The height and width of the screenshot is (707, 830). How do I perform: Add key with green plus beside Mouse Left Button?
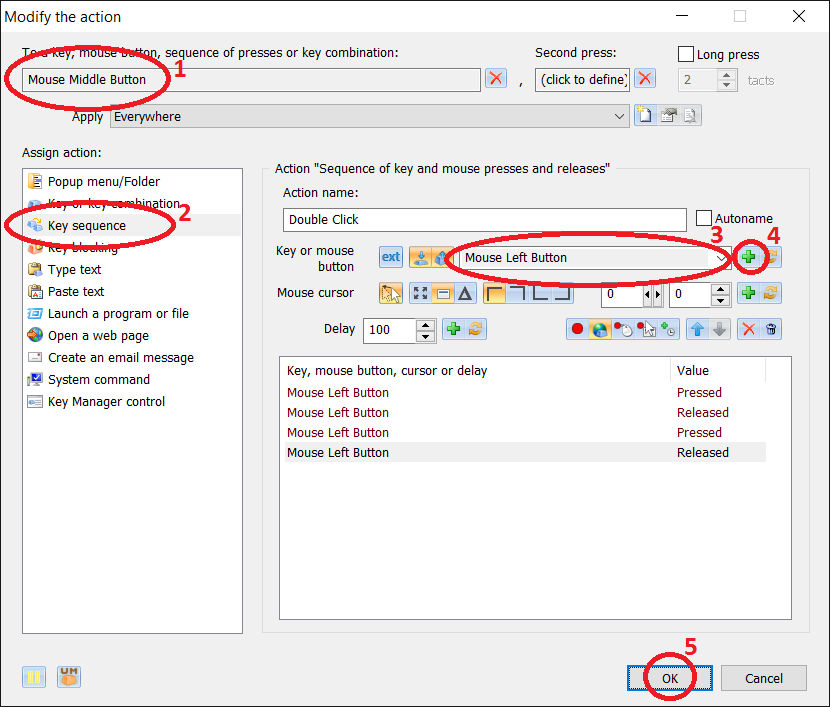[x=748, y=257]
